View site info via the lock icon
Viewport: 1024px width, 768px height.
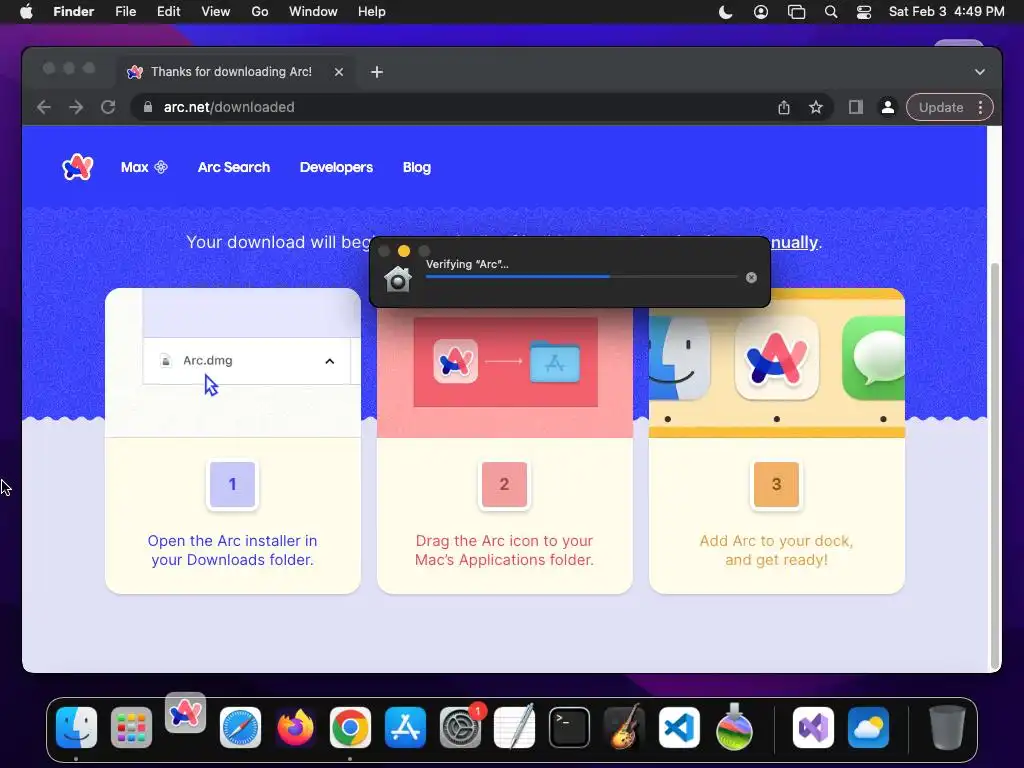[148, 107]
